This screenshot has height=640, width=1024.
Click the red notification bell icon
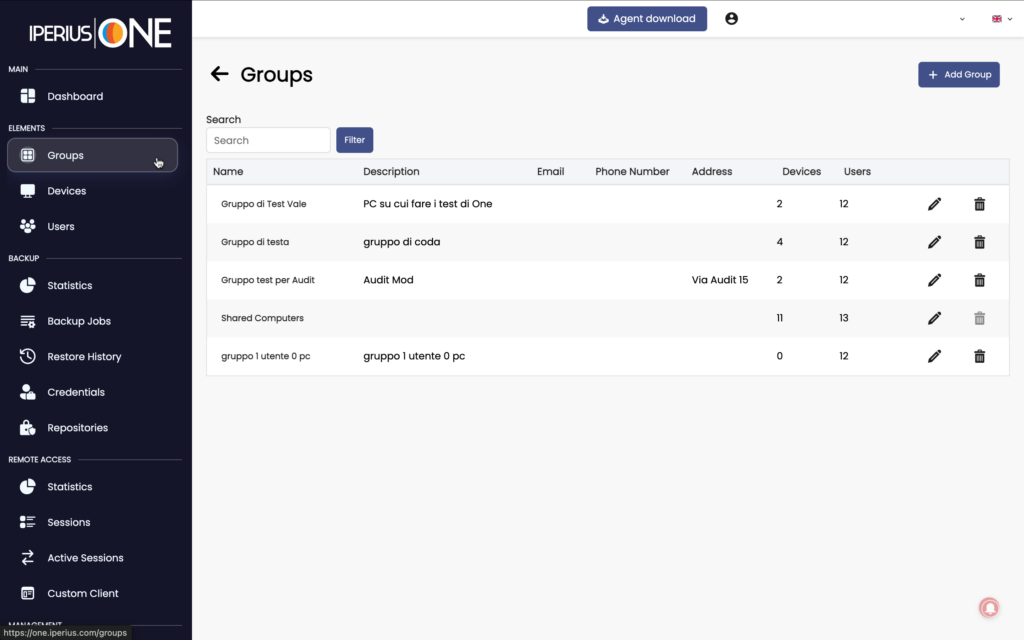point(989,607)
